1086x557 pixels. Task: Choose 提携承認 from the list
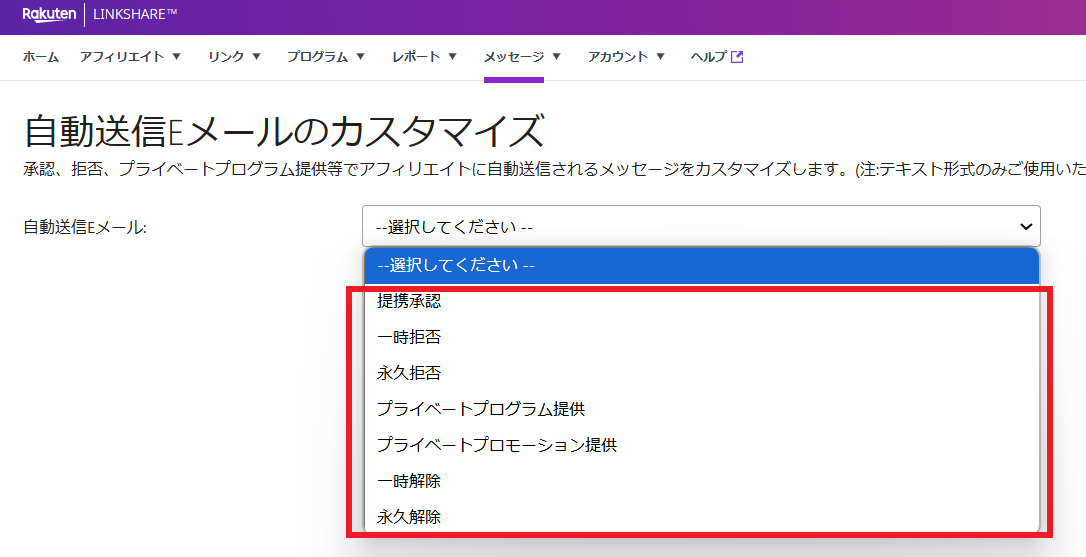point(409,301)
